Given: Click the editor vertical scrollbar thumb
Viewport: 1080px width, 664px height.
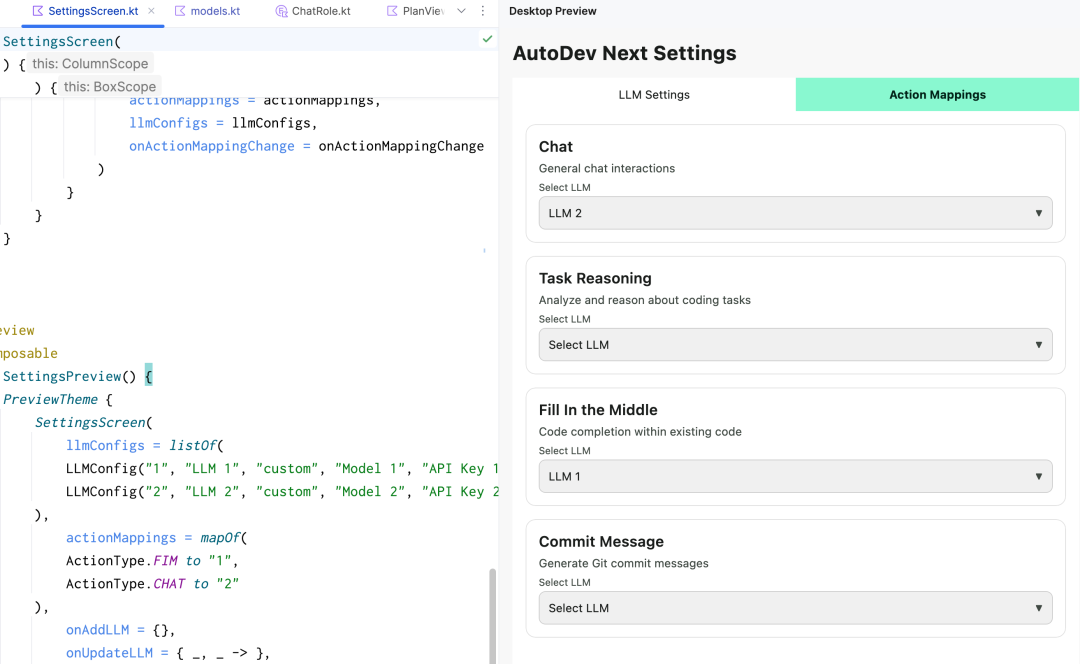Looking at the screenshot, I should point(492,616).
